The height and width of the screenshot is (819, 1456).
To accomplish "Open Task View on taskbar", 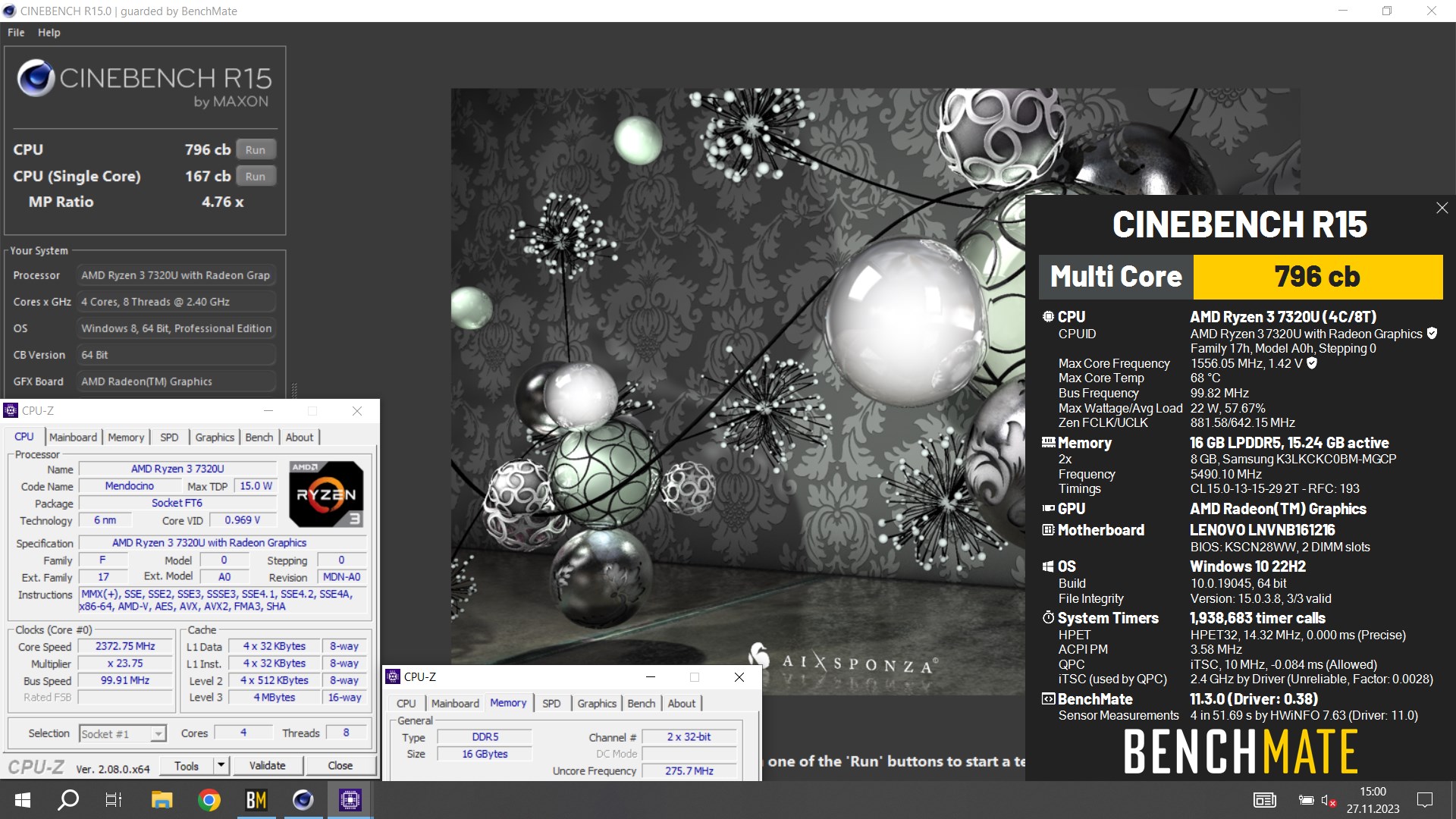I will click(x=114, y=800).
